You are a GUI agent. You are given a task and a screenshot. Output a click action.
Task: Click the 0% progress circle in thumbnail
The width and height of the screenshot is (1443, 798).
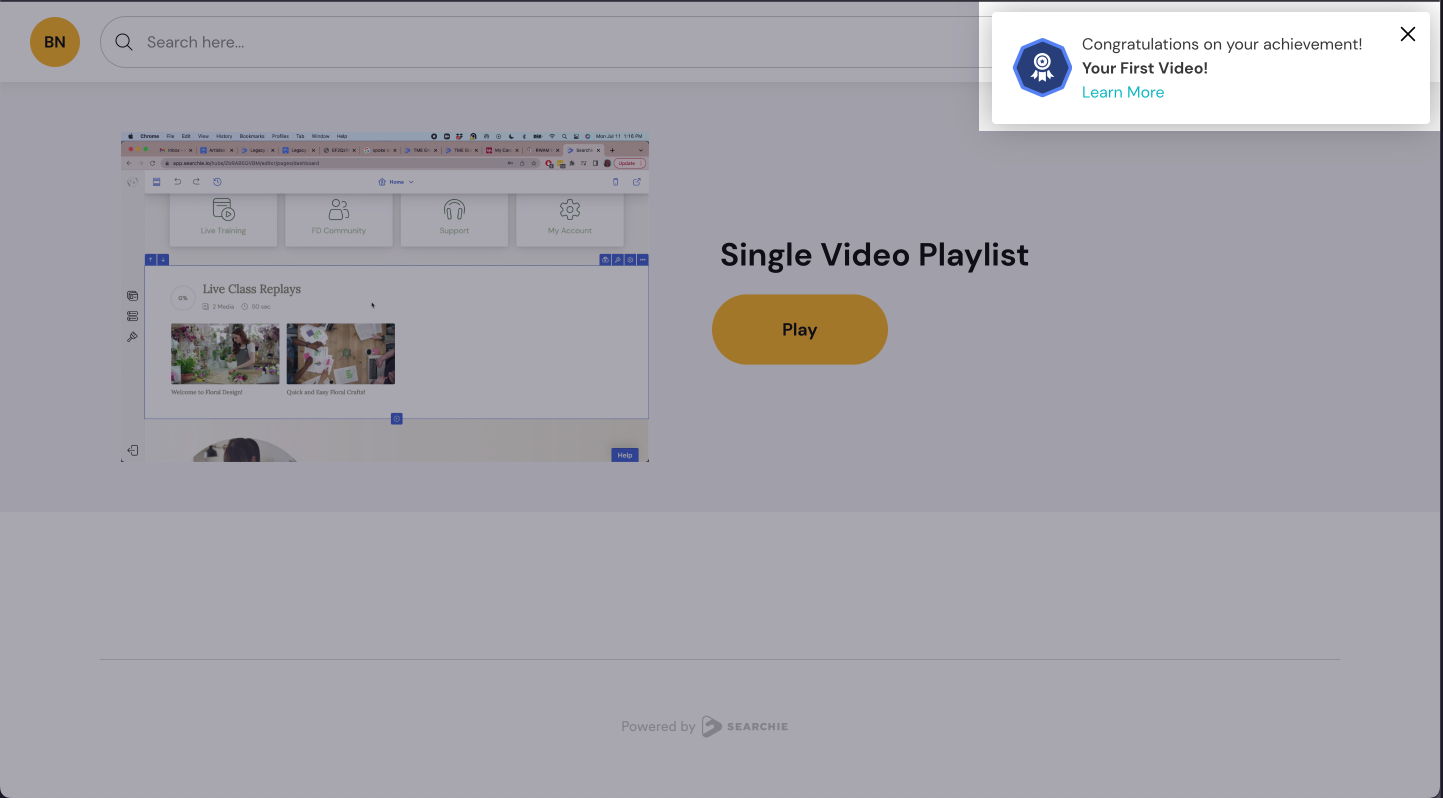tap(182, 298)
